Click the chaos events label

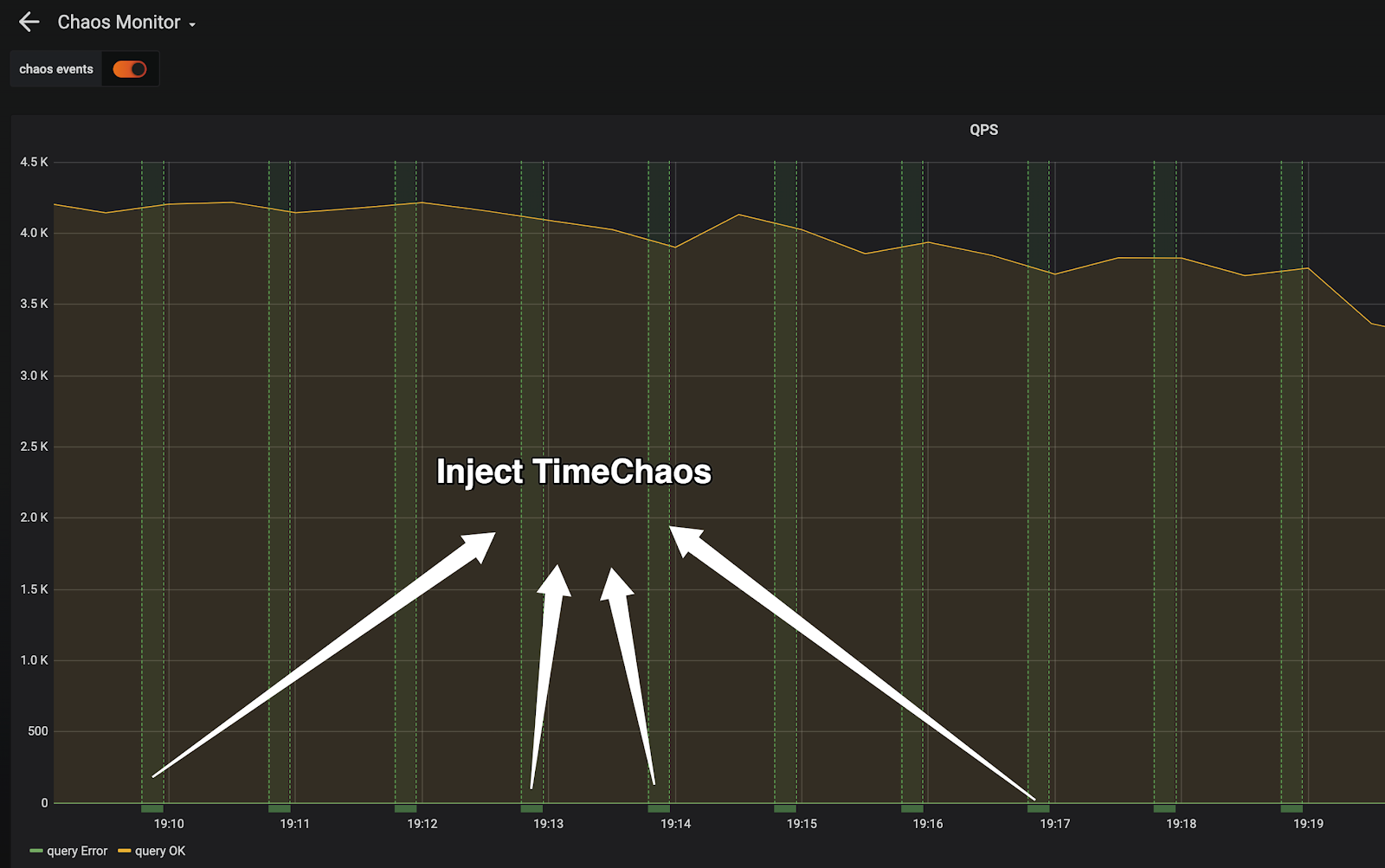(x=56, y=69)
